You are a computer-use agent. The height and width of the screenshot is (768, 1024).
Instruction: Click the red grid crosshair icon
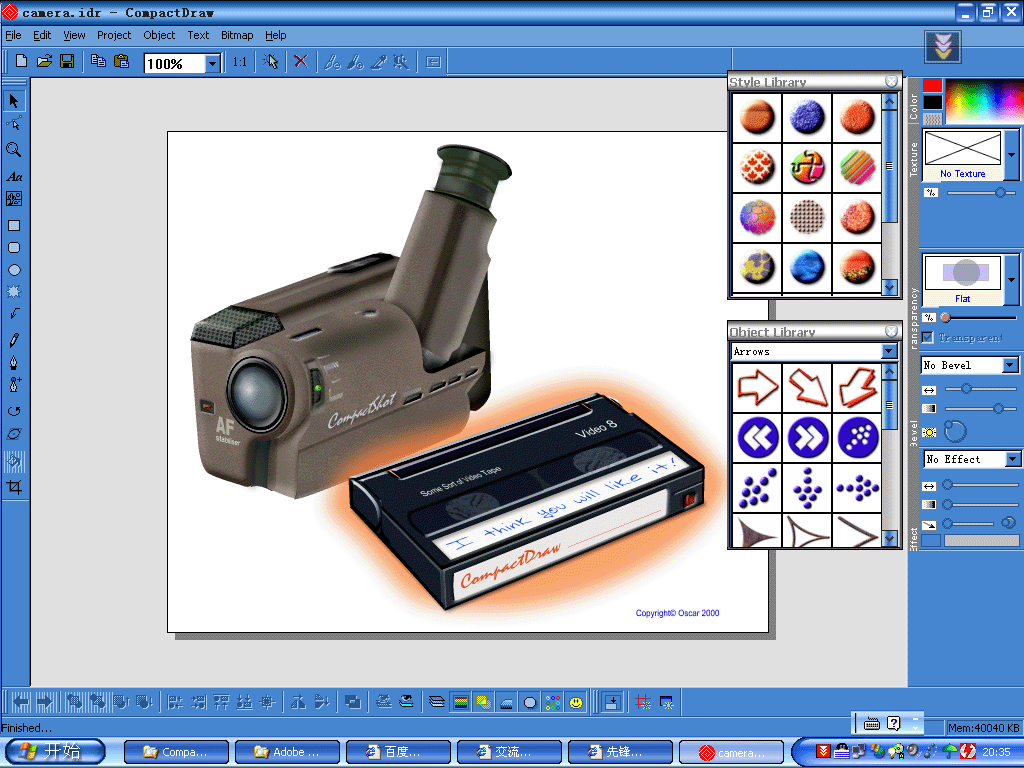643,703
